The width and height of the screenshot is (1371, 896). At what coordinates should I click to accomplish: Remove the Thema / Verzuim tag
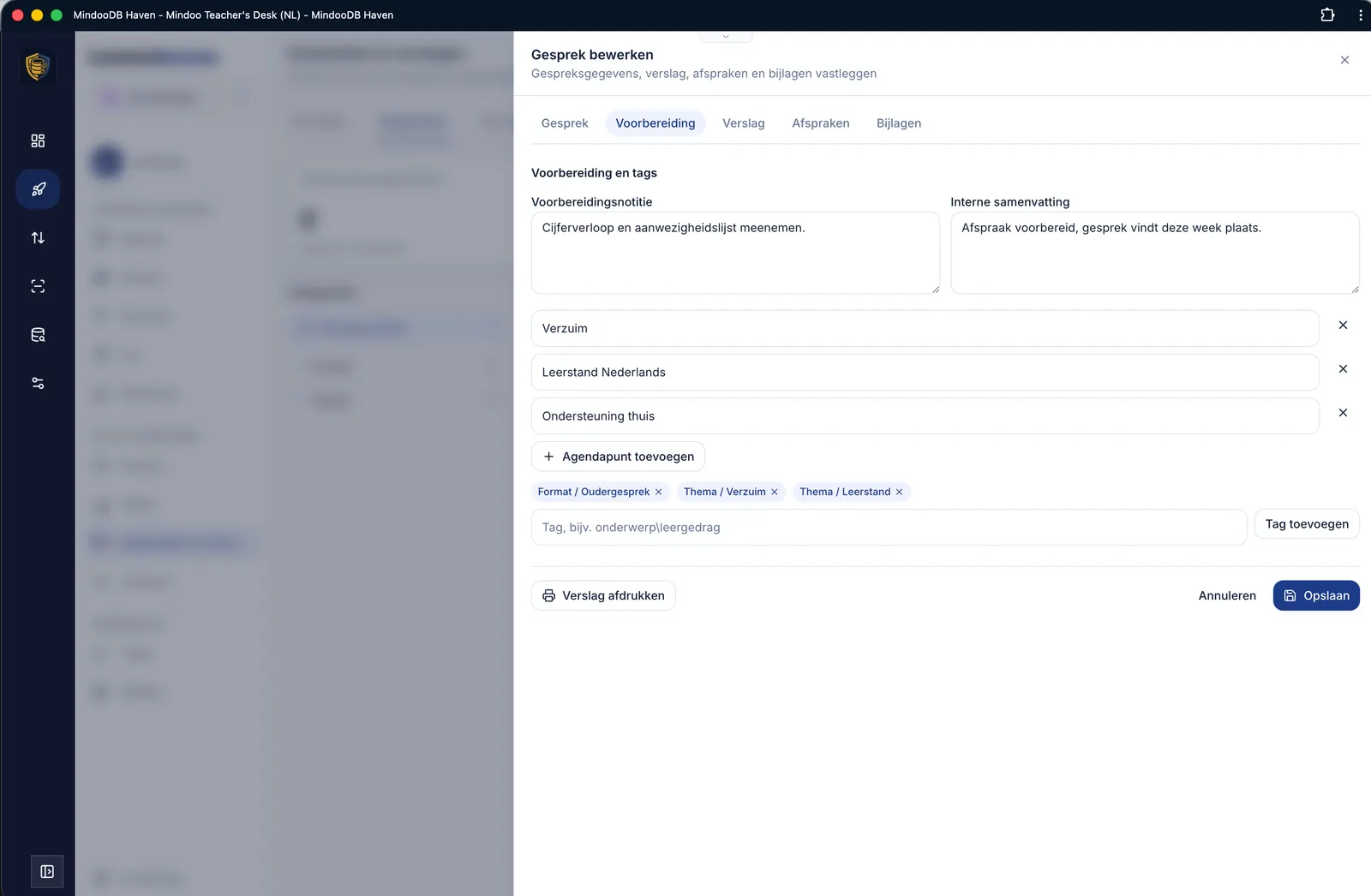click(774, 492)
